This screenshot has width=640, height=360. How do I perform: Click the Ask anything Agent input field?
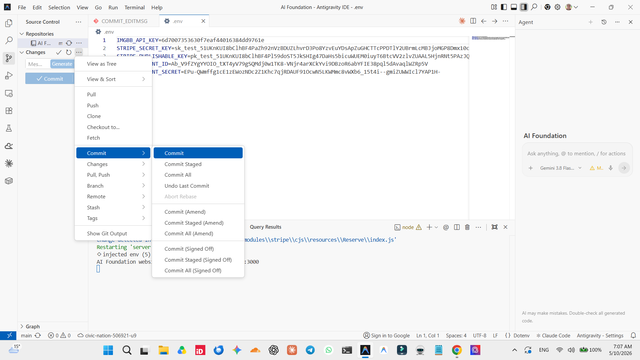coord(576,153)
